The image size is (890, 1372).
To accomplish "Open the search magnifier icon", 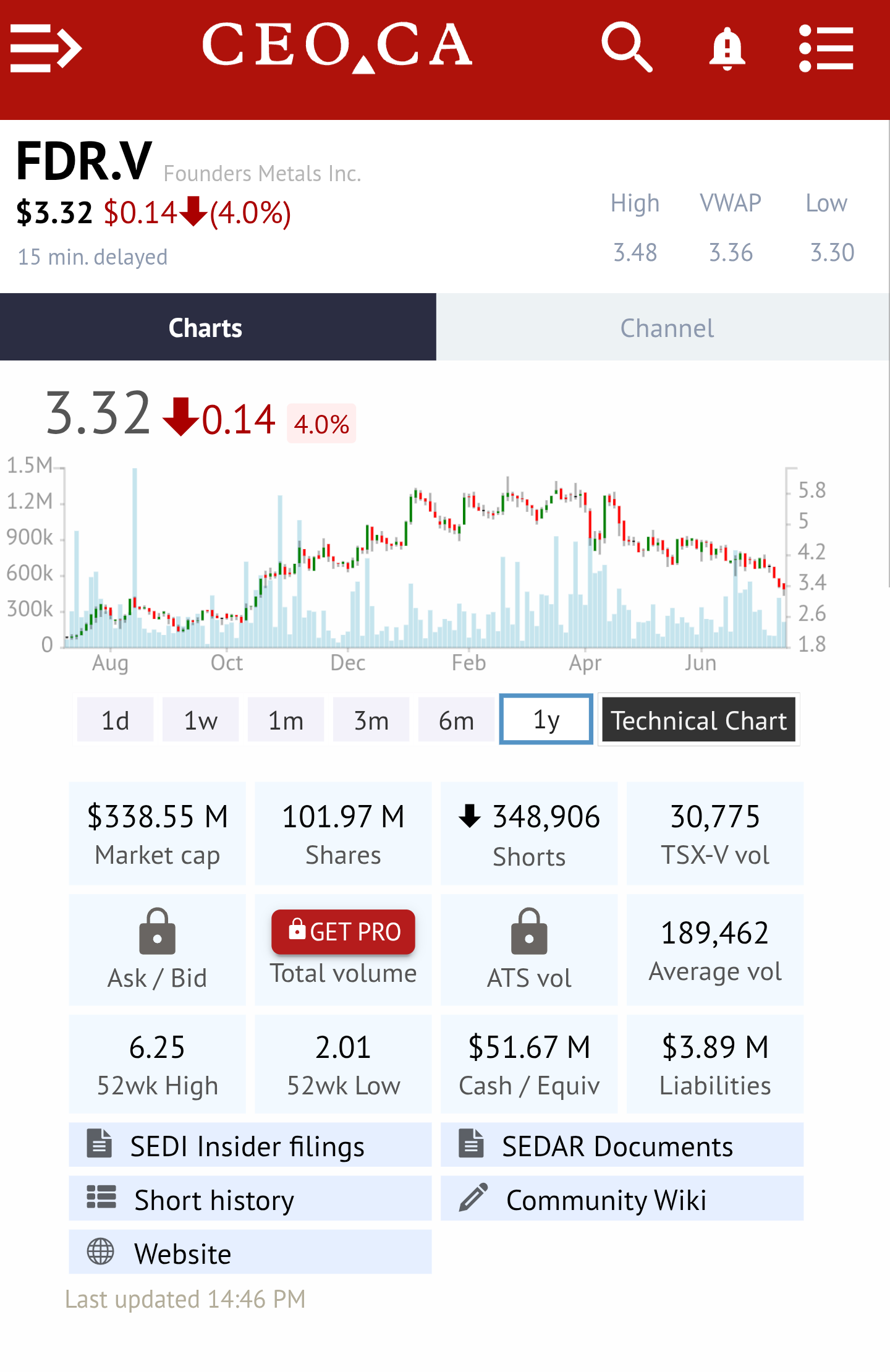I will pos(627,48).
